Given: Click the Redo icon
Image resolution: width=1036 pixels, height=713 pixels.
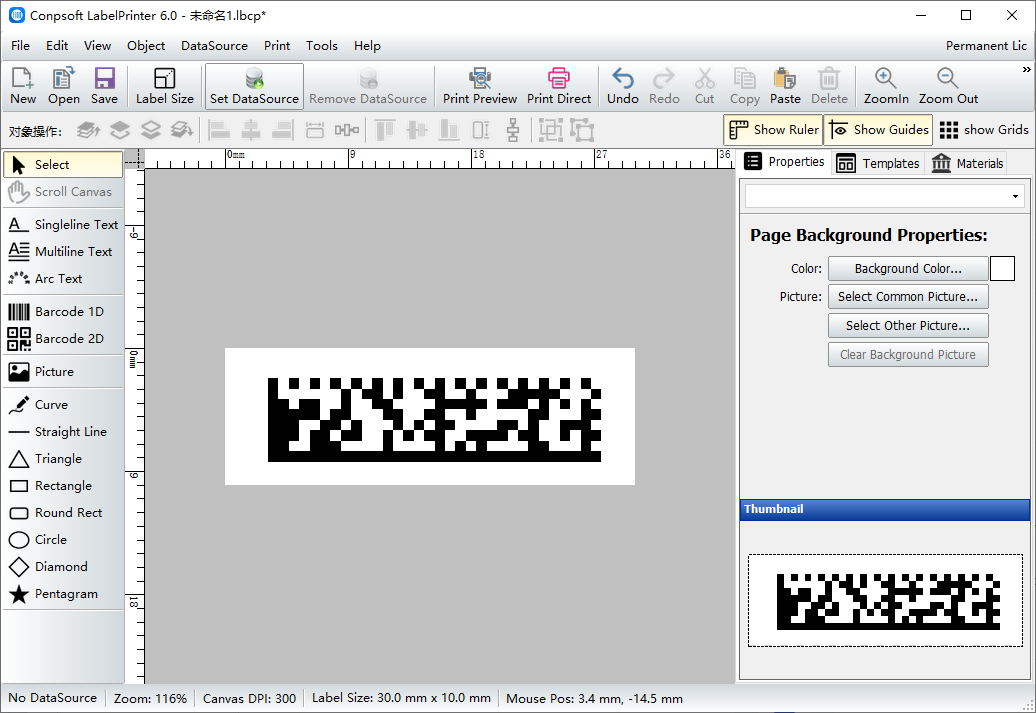Looking at the screenshot, I should (664, 86).
